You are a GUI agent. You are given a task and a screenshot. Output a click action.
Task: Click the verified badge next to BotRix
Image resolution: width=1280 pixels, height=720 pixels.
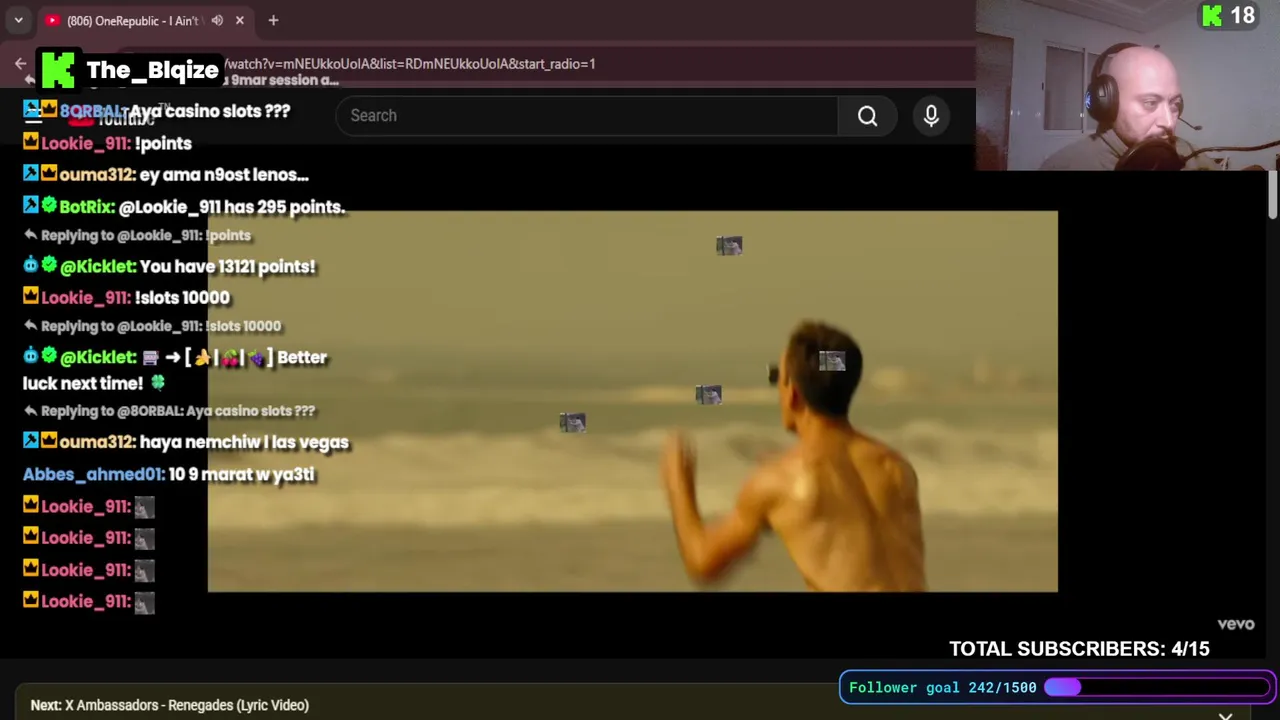[x=49, y=206]
